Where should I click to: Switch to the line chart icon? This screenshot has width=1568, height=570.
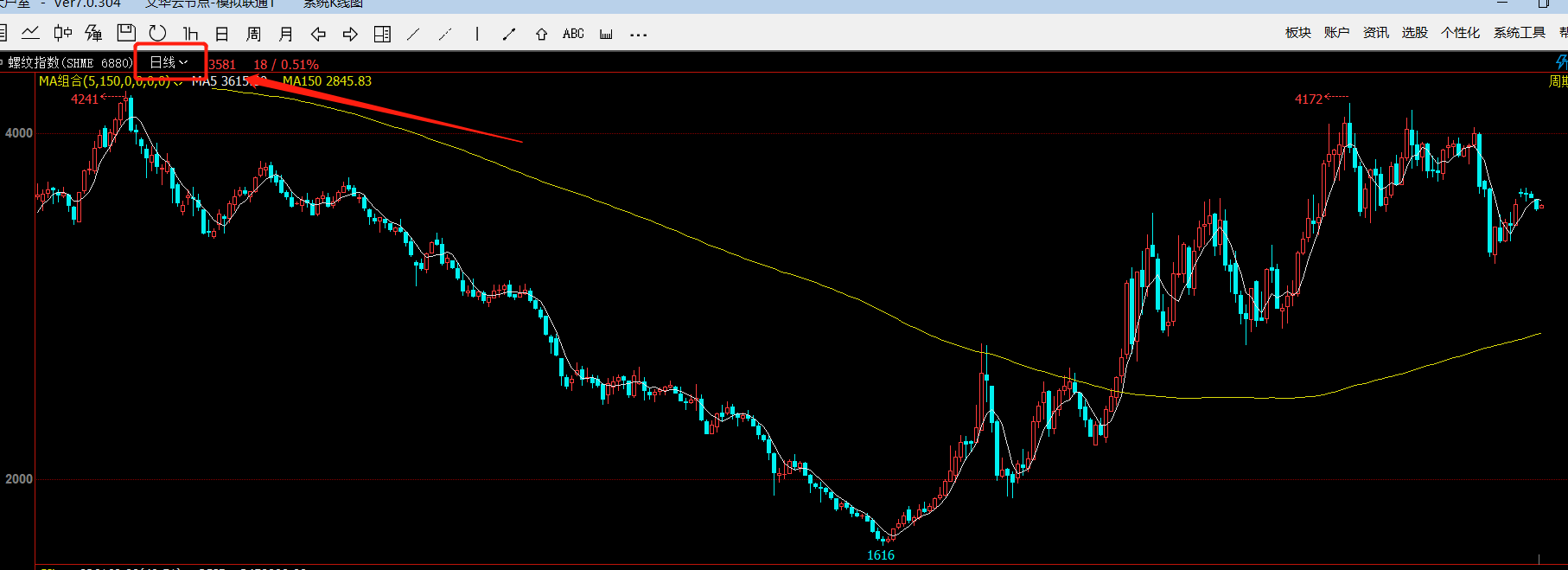(30, 34)
